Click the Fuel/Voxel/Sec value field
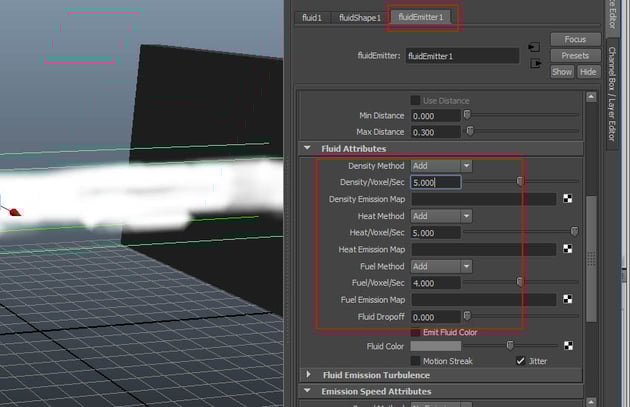 tap(436, 283)
